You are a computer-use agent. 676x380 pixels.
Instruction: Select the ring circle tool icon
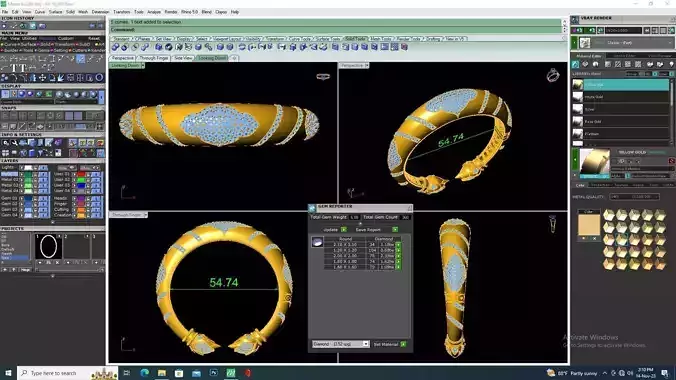tap(99, 78)
